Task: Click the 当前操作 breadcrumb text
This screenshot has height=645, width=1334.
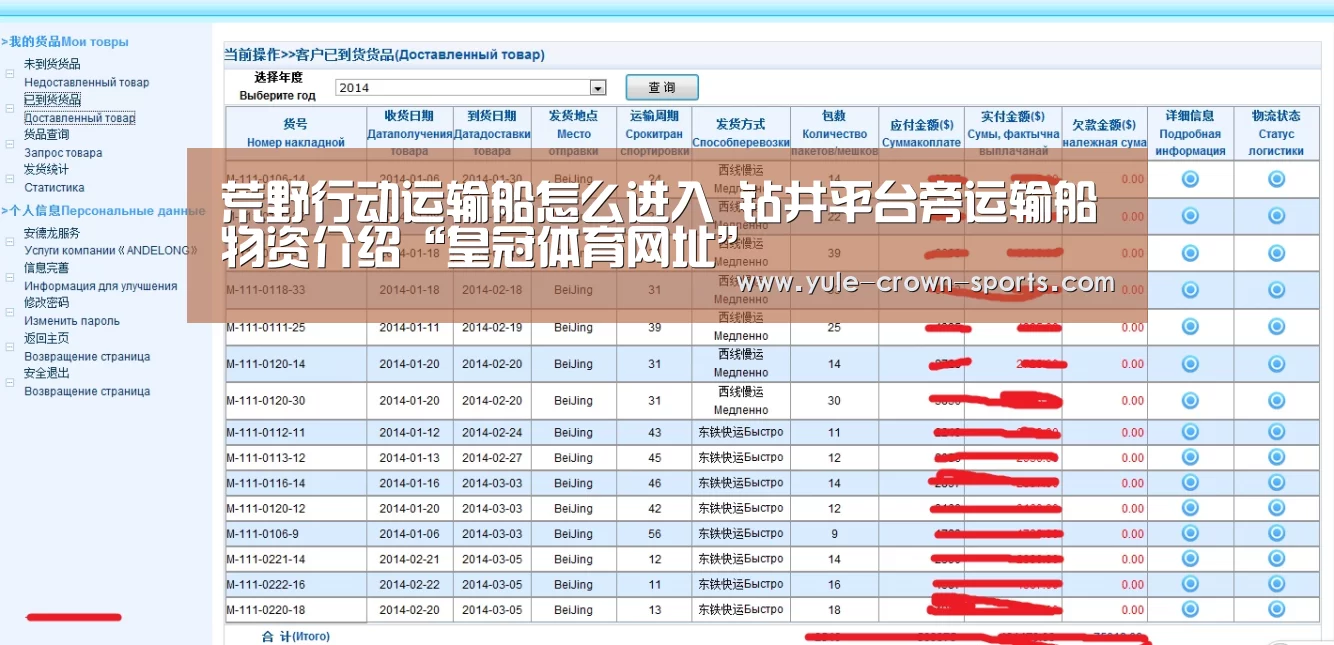Action: (x=251, y=55)
